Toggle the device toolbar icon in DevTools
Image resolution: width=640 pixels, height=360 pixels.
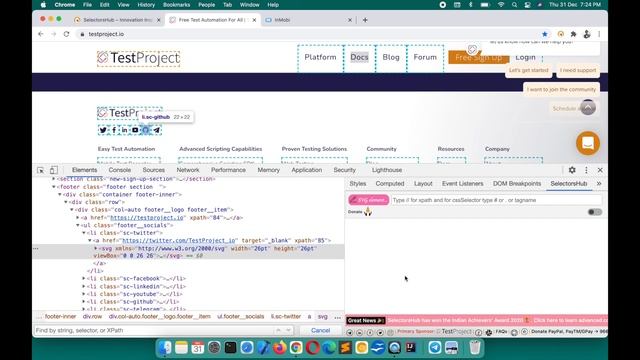pyautogui.click(x=53, y=170)
